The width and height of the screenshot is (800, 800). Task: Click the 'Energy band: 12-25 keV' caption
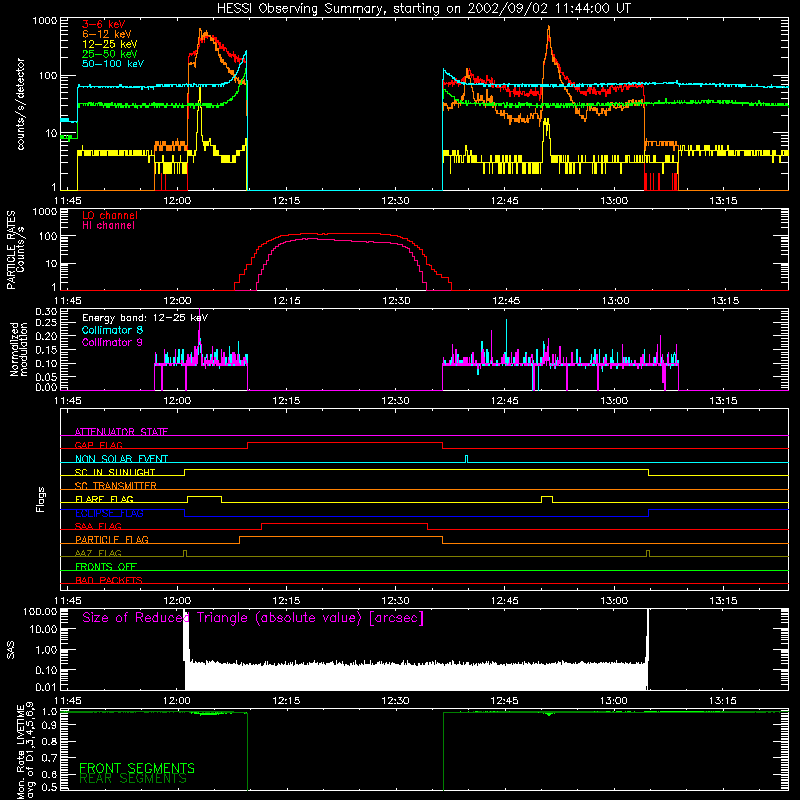coord(145,318)
